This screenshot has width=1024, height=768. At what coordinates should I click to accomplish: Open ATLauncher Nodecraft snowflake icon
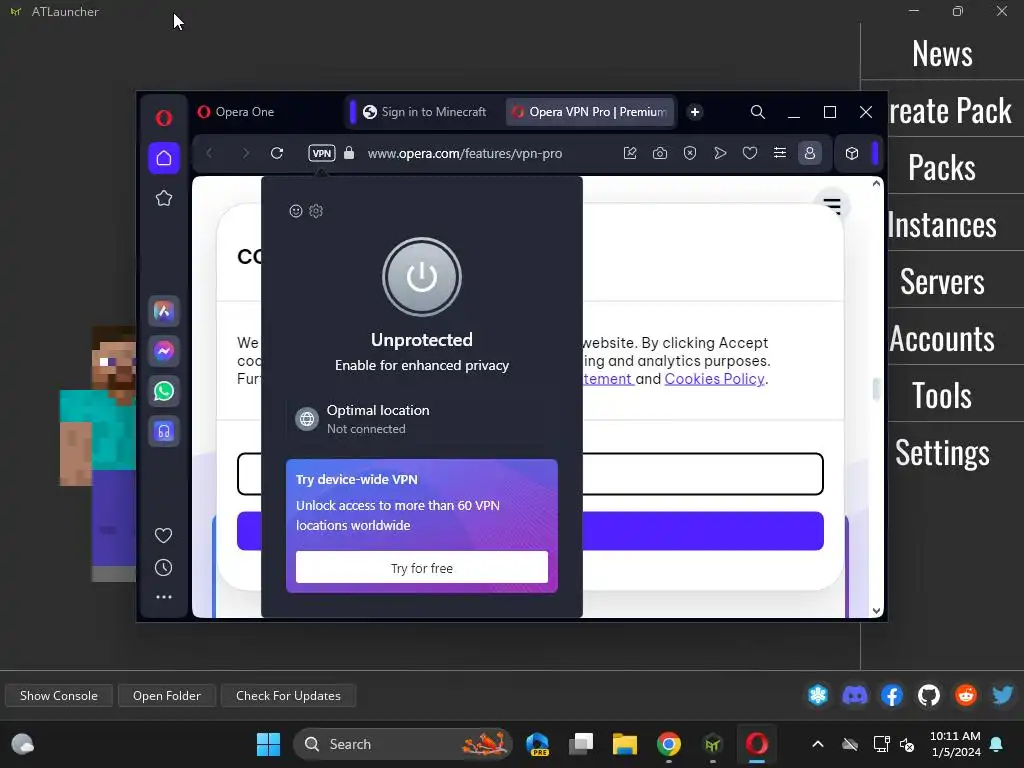tap(818, 695)
